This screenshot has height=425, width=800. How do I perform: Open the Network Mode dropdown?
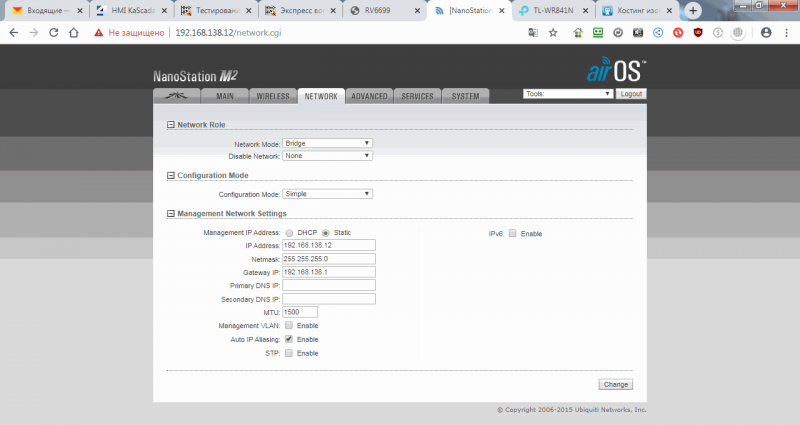click(328, 143)
